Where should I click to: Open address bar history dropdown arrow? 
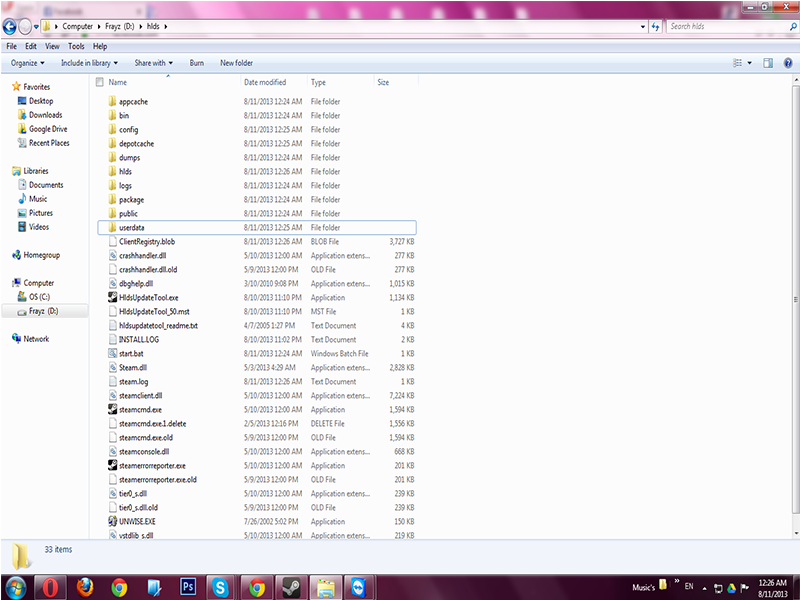click(643, 27)
